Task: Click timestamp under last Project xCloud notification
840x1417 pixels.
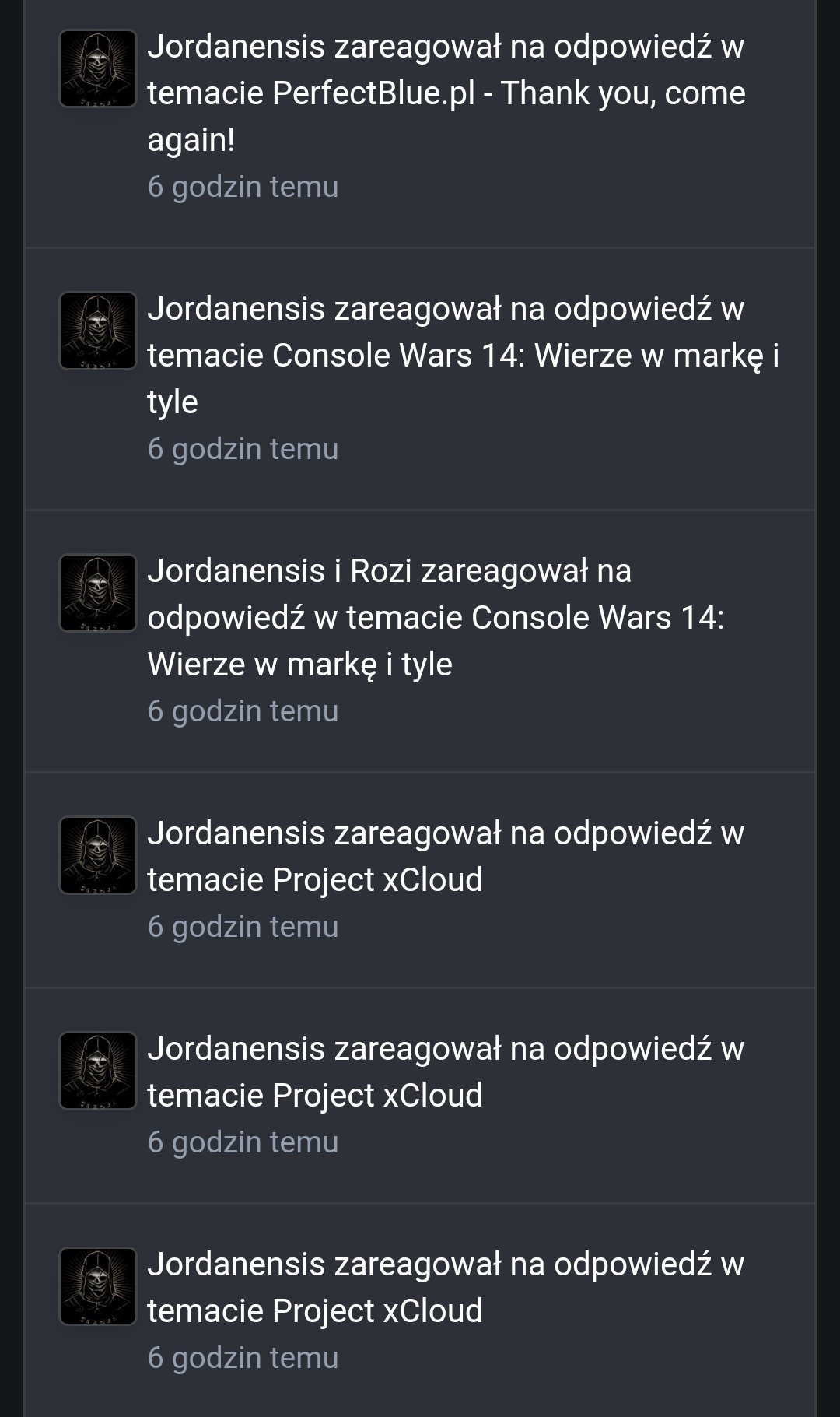Action: point(243,1358)
